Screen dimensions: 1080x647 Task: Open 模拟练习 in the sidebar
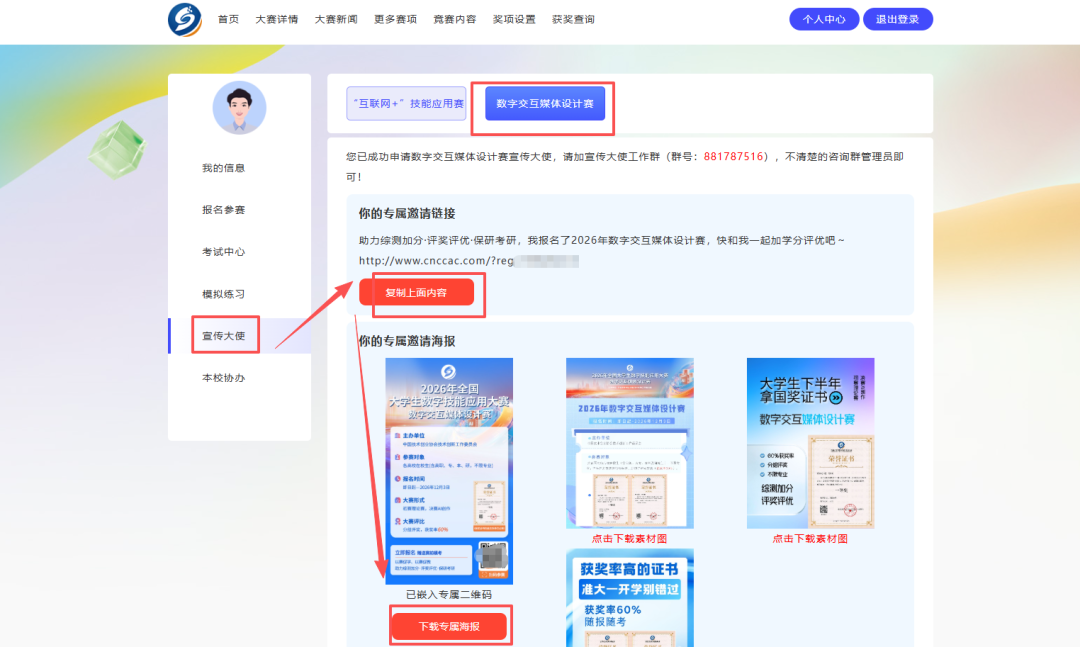coord(223,294)
